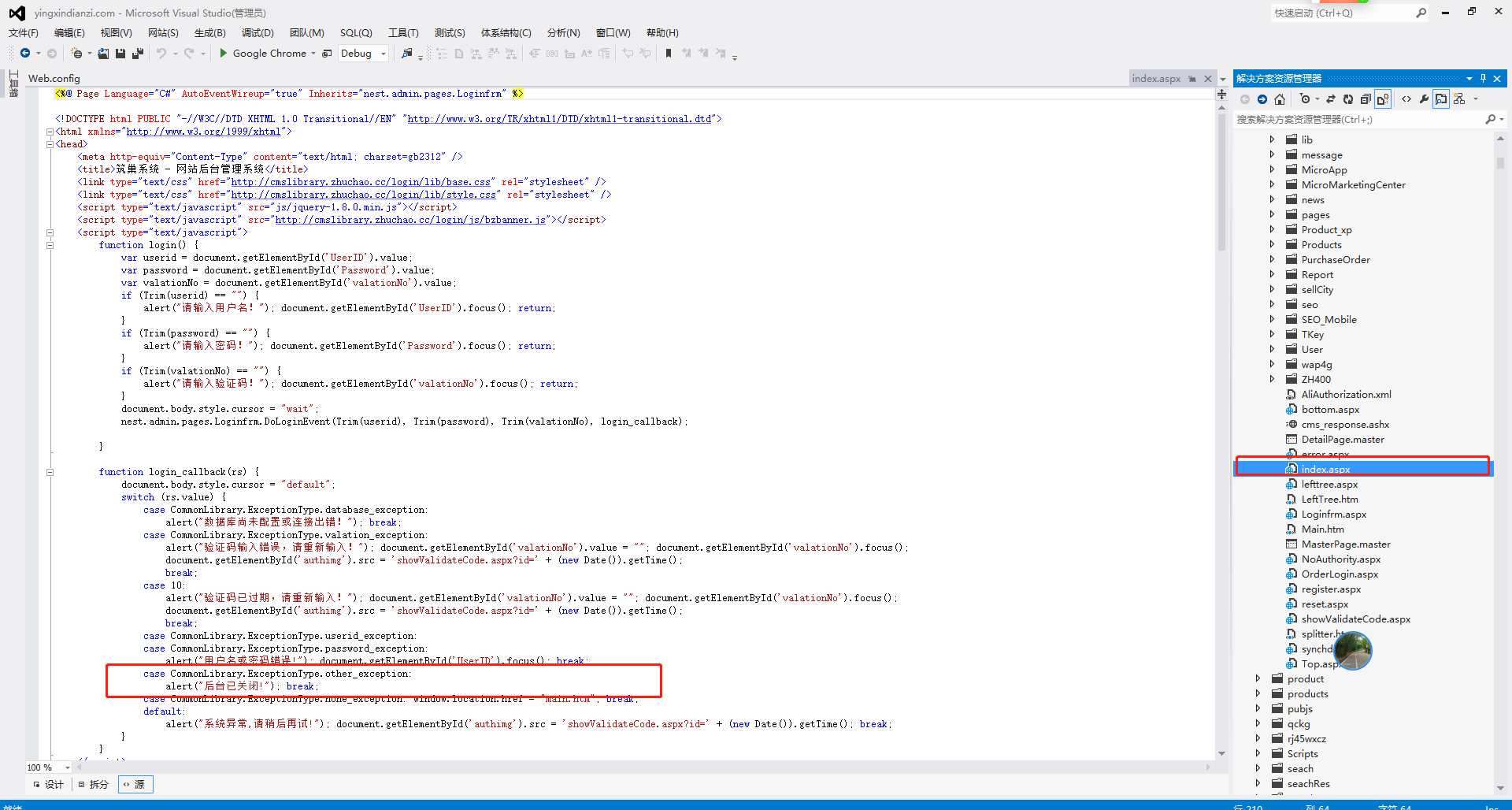Collapse the login() function outlining region

(50, 245)
